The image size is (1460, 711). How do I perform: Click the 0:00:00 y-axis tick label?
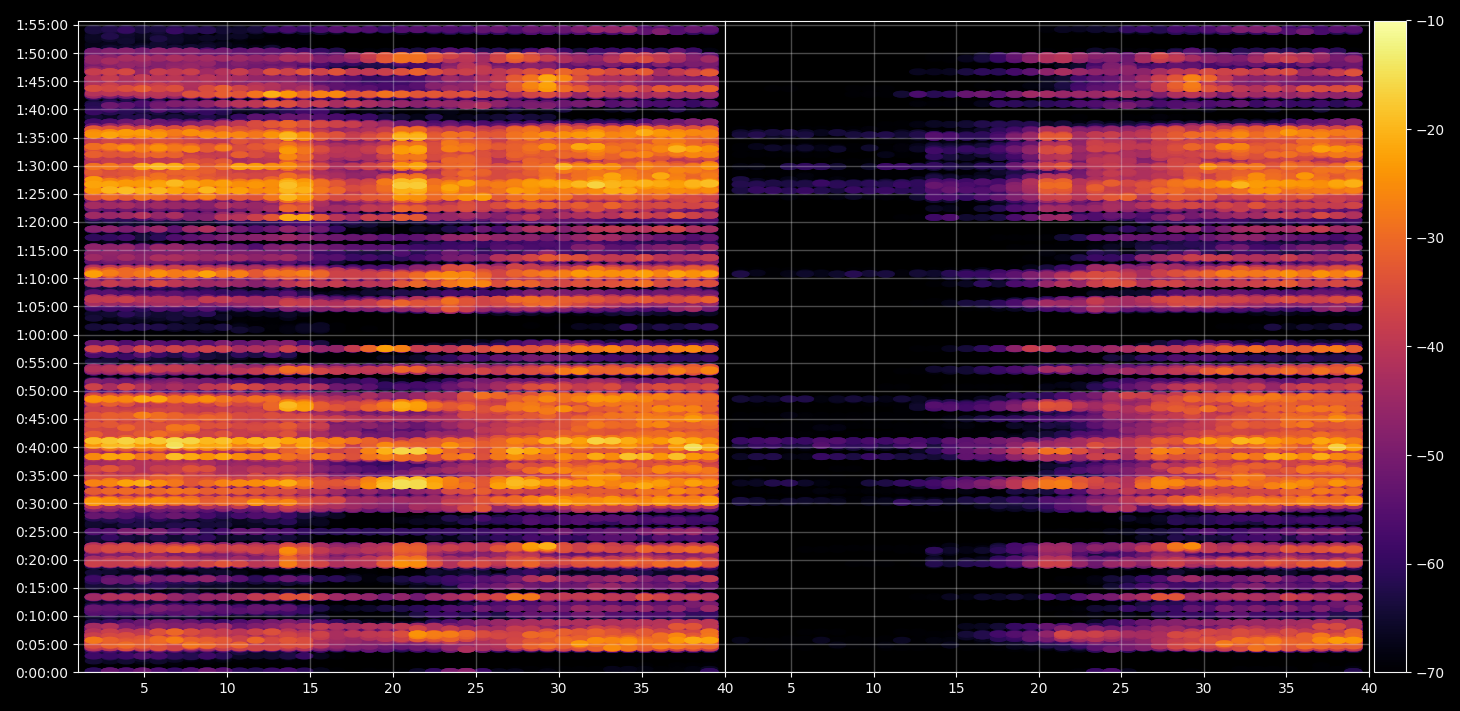pyautogui.click(x=42, y=673)
